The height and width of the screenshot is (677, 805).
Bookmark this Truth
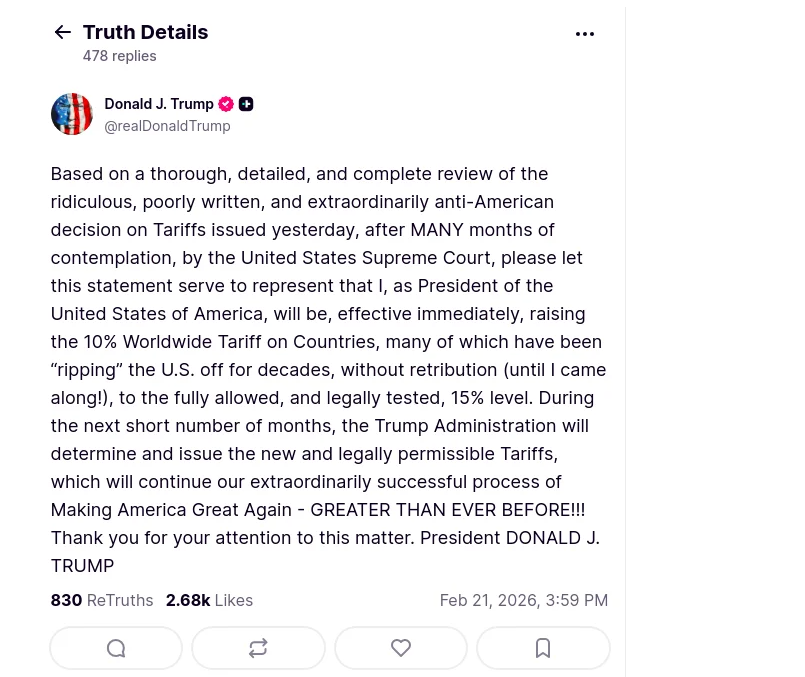(x=543, y=648)
